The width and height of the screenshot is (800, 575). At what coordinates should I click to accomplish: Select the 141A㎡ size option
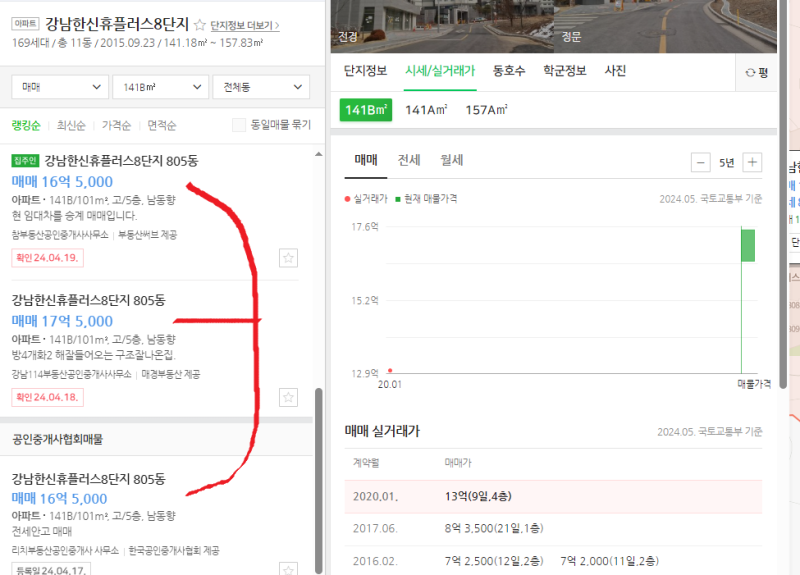426,110
